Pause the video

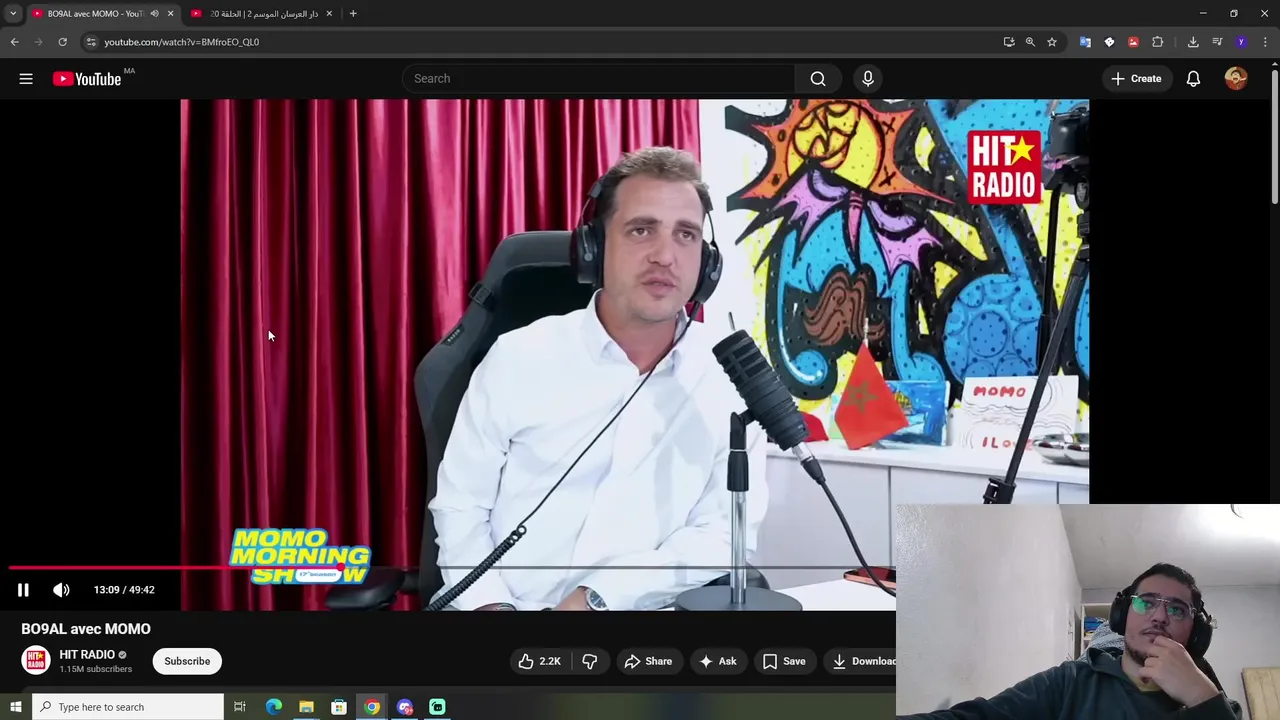(23, 590)
